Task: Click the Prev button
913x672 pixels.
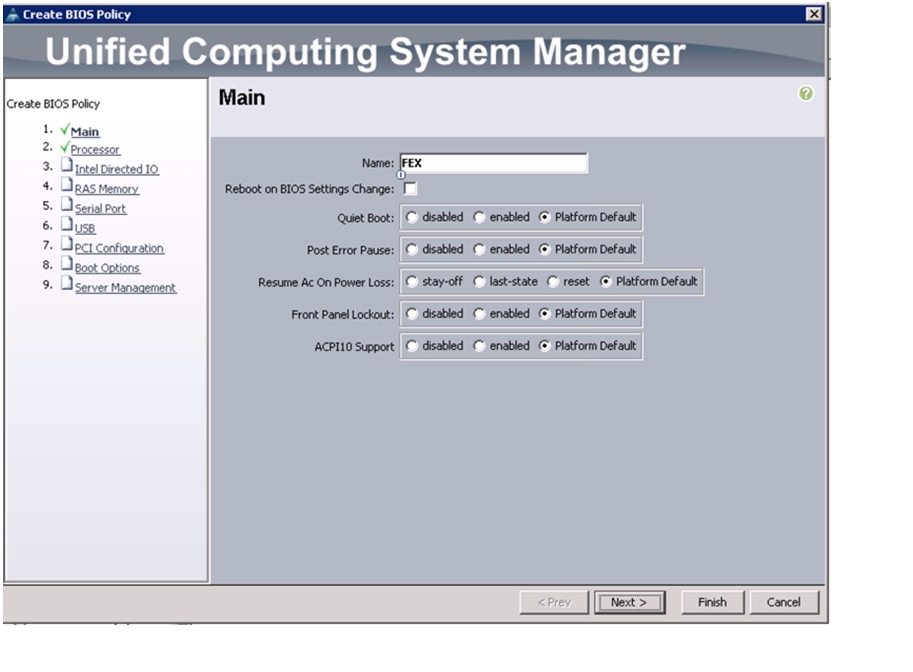Action: [x=554, y=602]
